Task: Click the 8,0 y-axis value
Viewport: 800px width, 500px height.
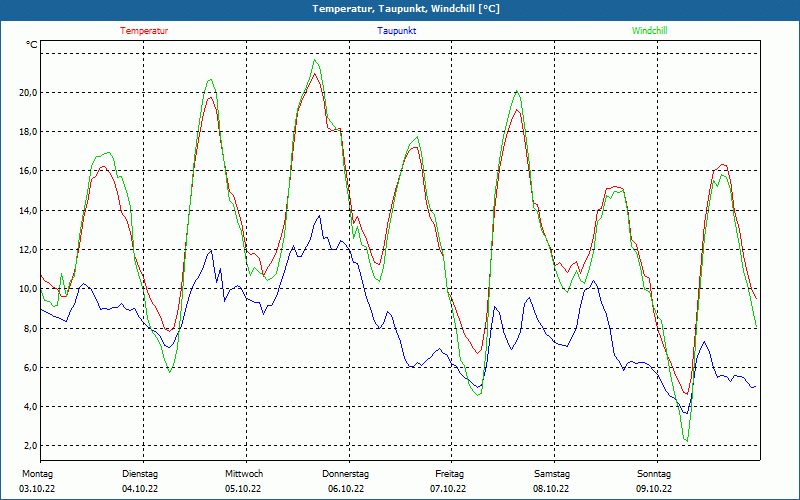Action: [31, 328]
